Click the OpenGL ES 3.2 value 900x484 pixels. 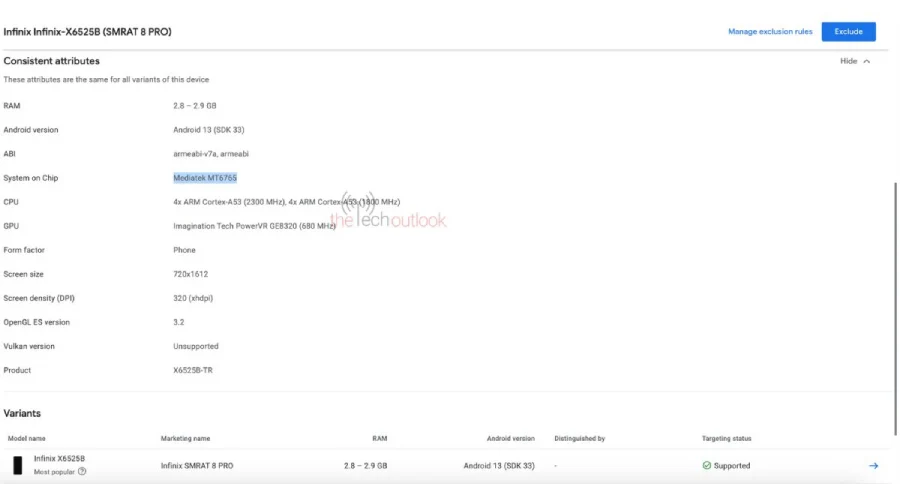point(179,323)
